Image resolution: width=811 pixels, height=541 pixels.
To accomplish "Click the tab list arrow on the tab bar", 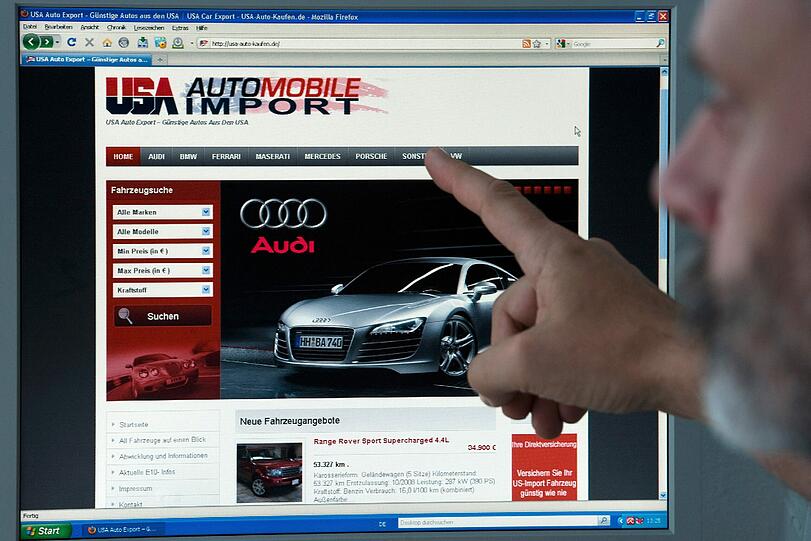I will [x=664, y=60].
